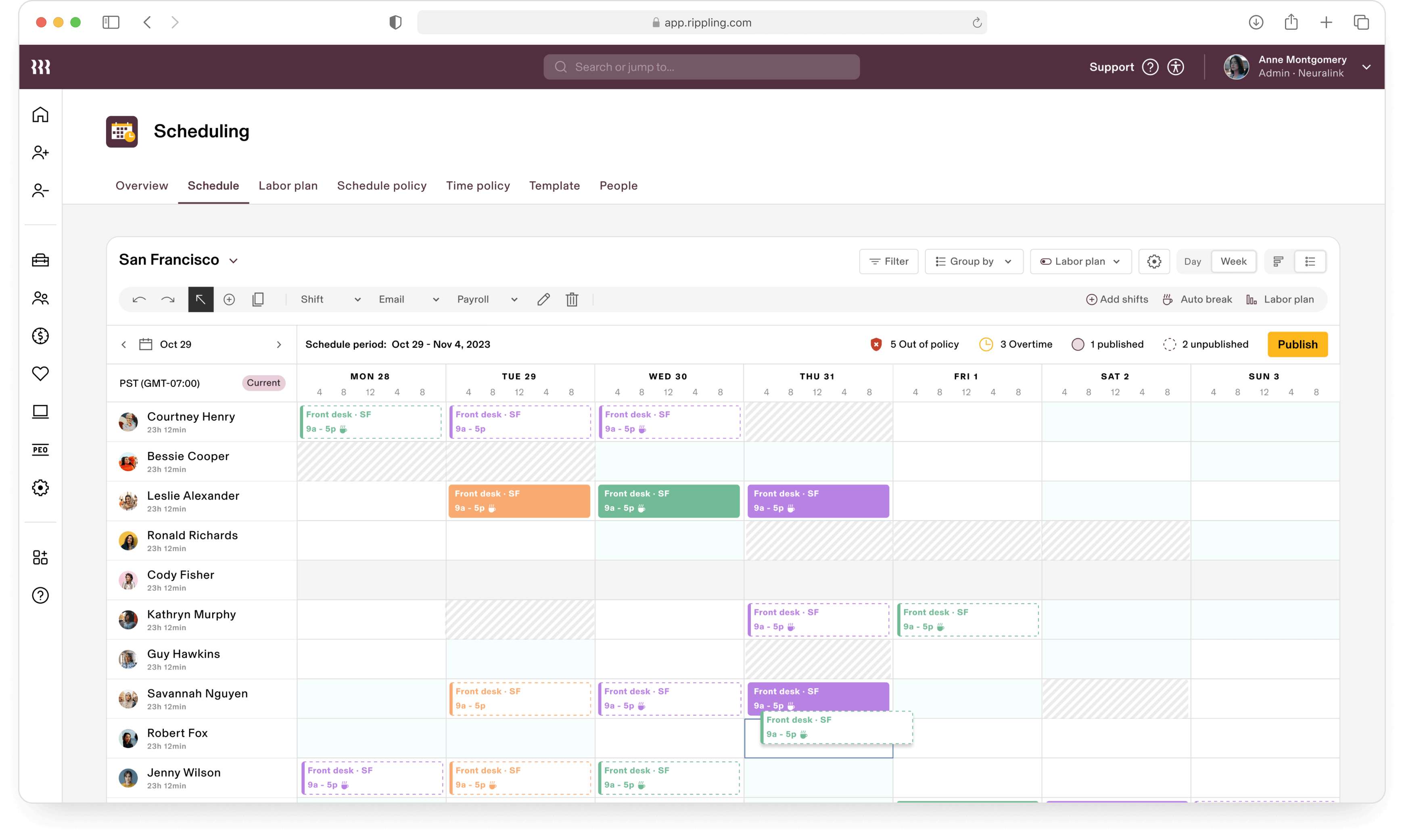Click the redo arrow in the toolbar
The height and width of the screenshot is (840, 1404).
(x=168, y=299)
